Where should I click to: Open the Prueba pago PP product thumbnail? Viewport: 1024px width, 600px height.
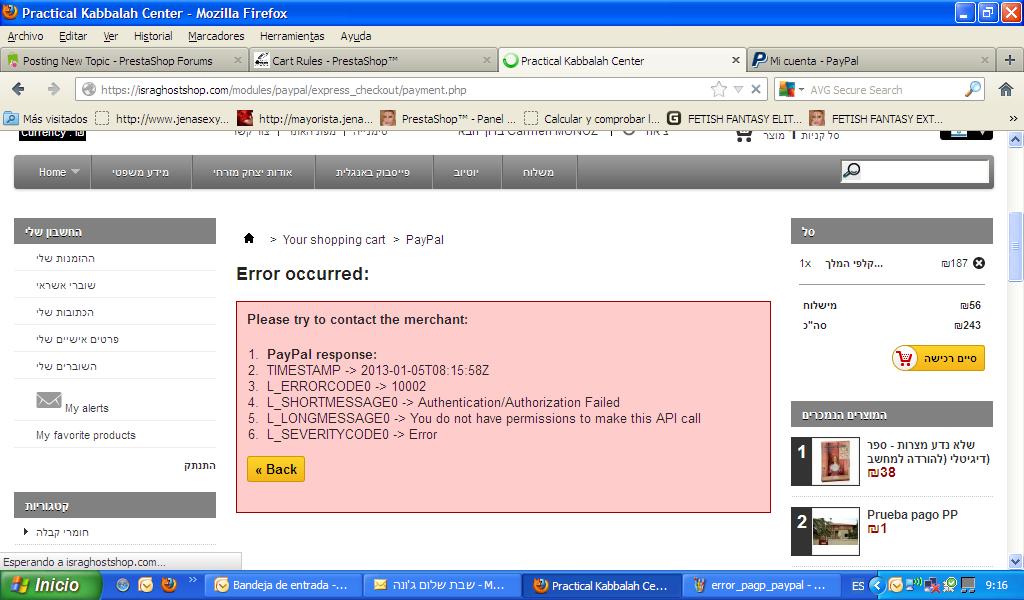tap(835, 531)
